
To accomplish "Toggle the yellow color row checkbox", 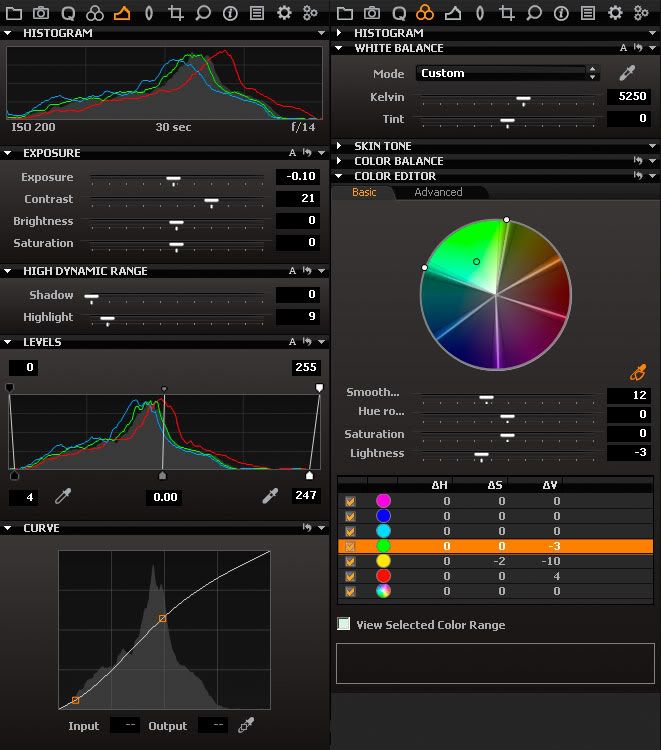I will 350,561.
